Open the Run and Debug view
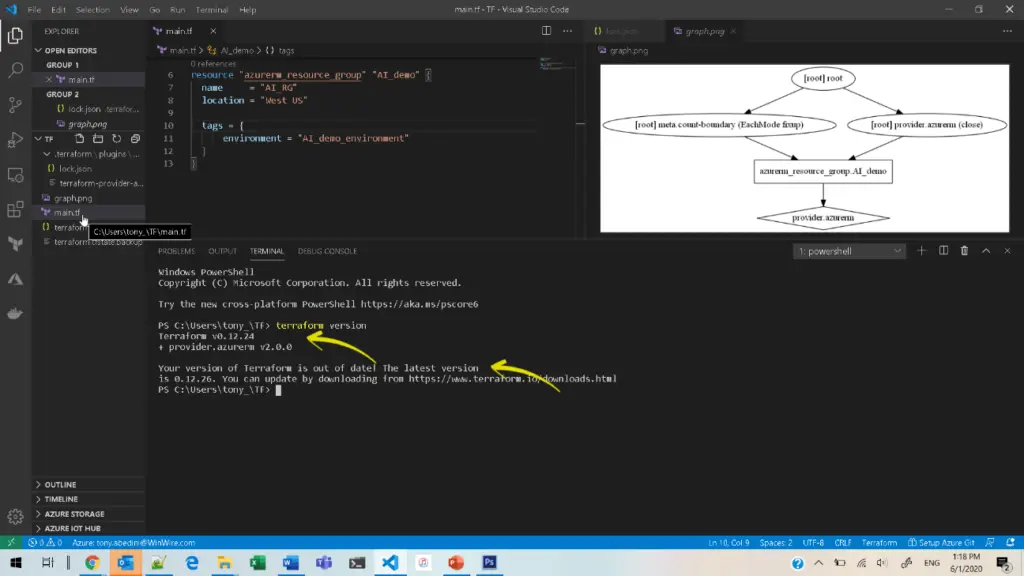This screenshot has width=1024, height=576. click(15, 140)
